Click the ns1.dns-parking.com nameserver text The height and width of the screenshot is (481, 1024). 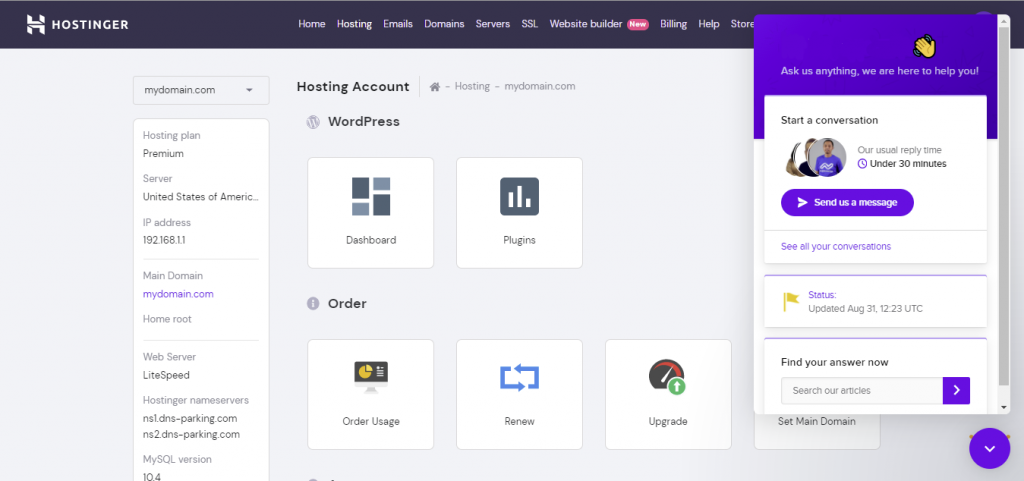coord(190,418)
